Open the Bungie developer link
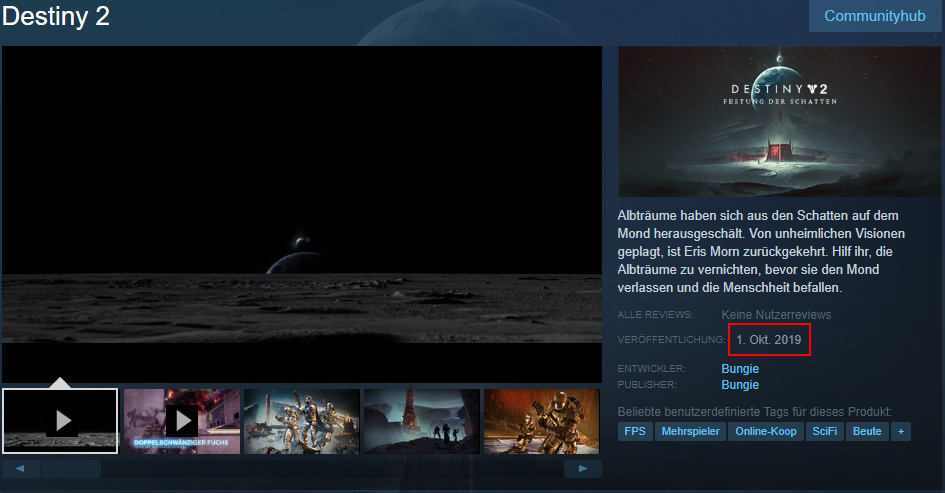Image resolution: width=945 pixels, height=493 pixels. pos(740,368)
